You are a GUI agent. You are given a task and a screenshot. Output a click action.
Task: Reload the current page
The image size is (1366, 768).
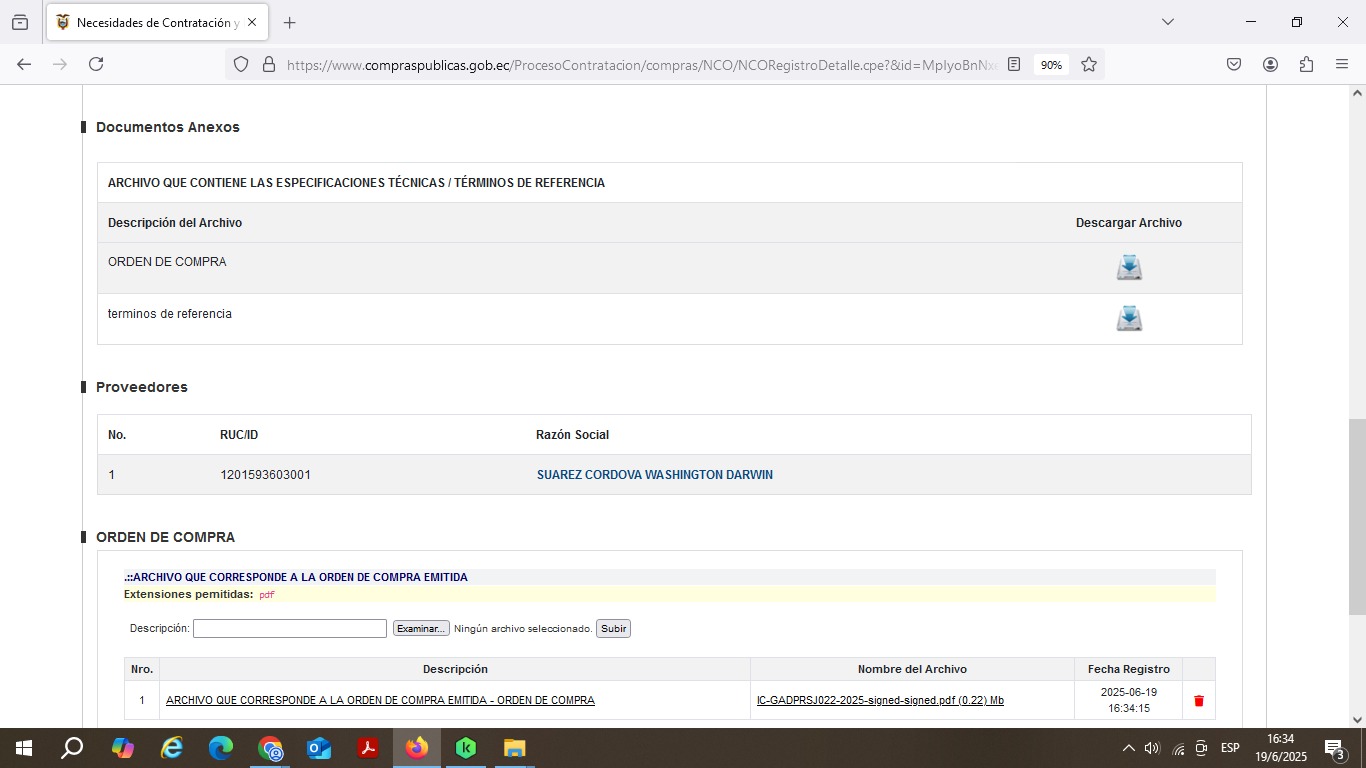pyautogui.click(x=96, y=64)
